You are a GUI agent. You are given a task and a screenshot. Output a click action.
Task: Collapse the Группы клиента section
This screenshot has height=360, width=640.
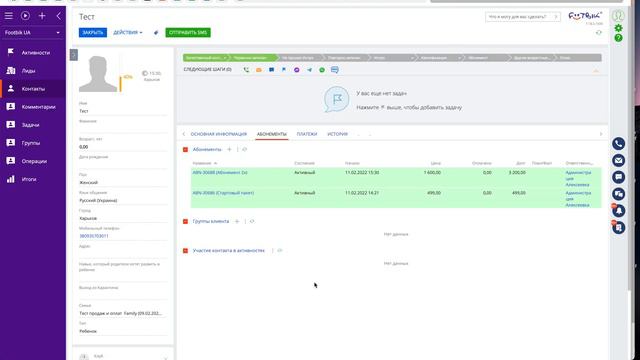point(185,222)
